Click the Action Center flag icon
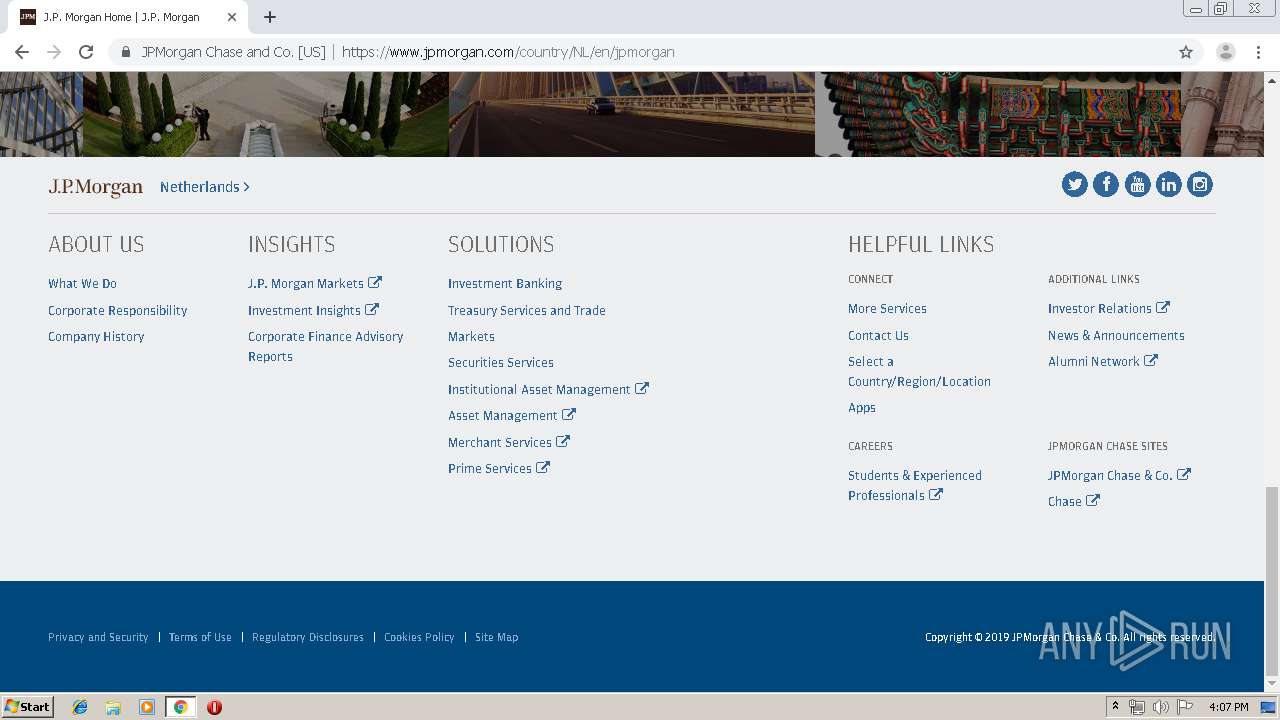This screenshot has width=1280, height=720. click(x=1185, y=707)
